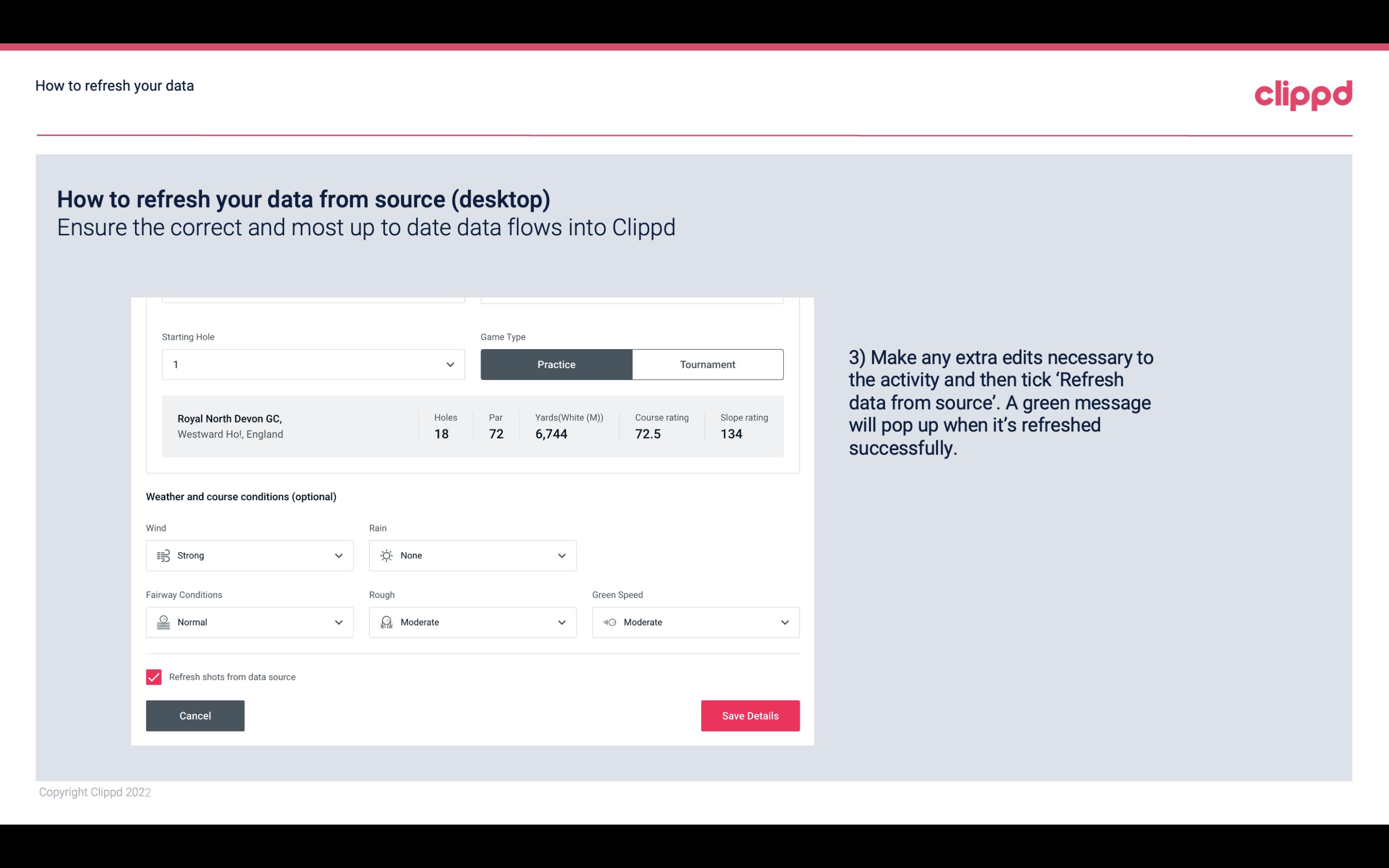Toggle Practice game type selection
Viewport: 1389px width, 868px height.
point(556,364)
